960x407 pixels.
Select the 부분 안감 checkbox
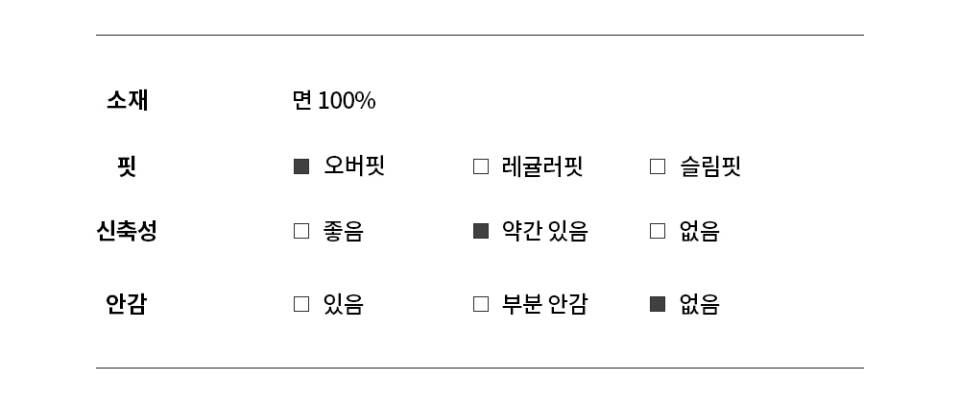pos(481,305)
